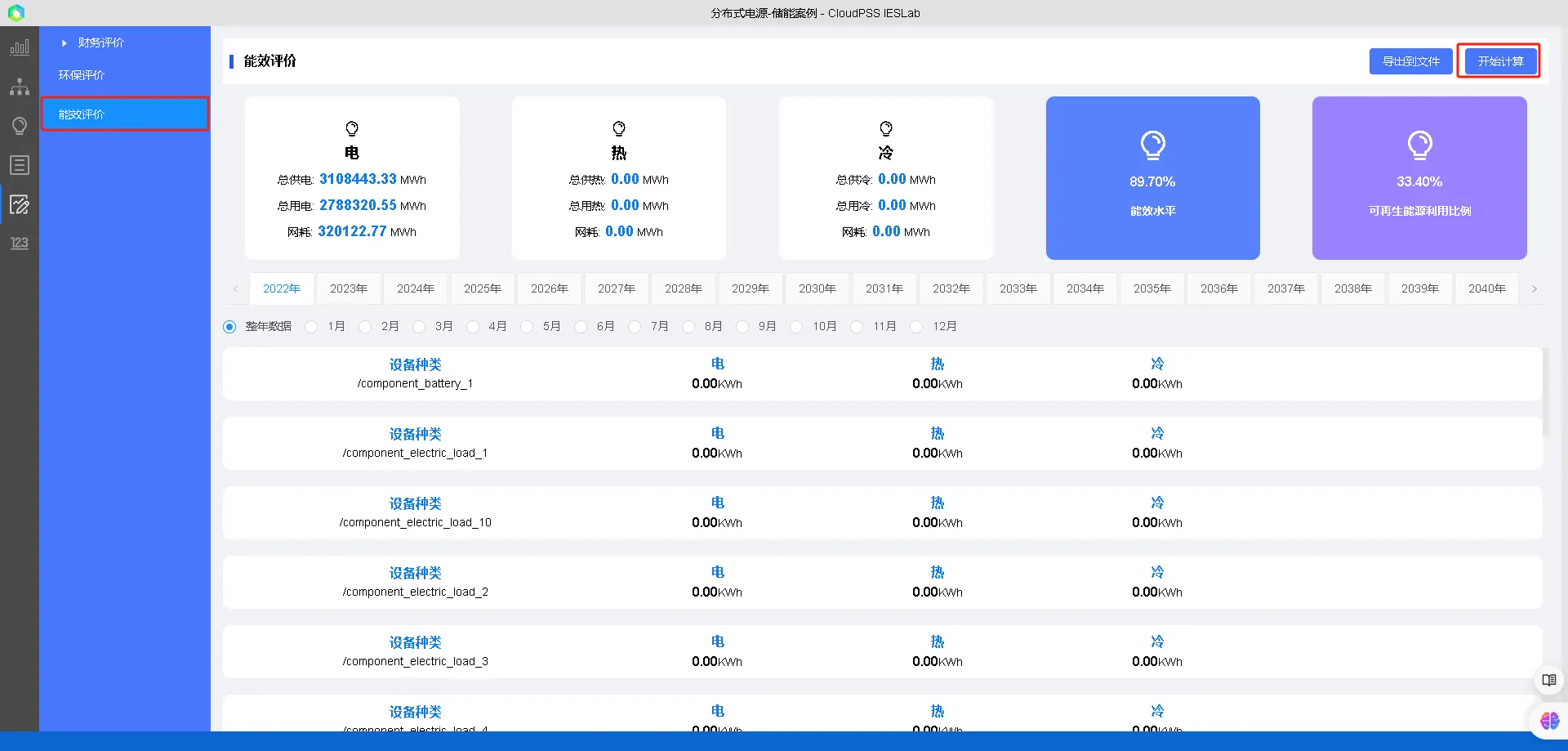
Task: Click the /component_electric_load_10 row
Action: pos(883,512)
